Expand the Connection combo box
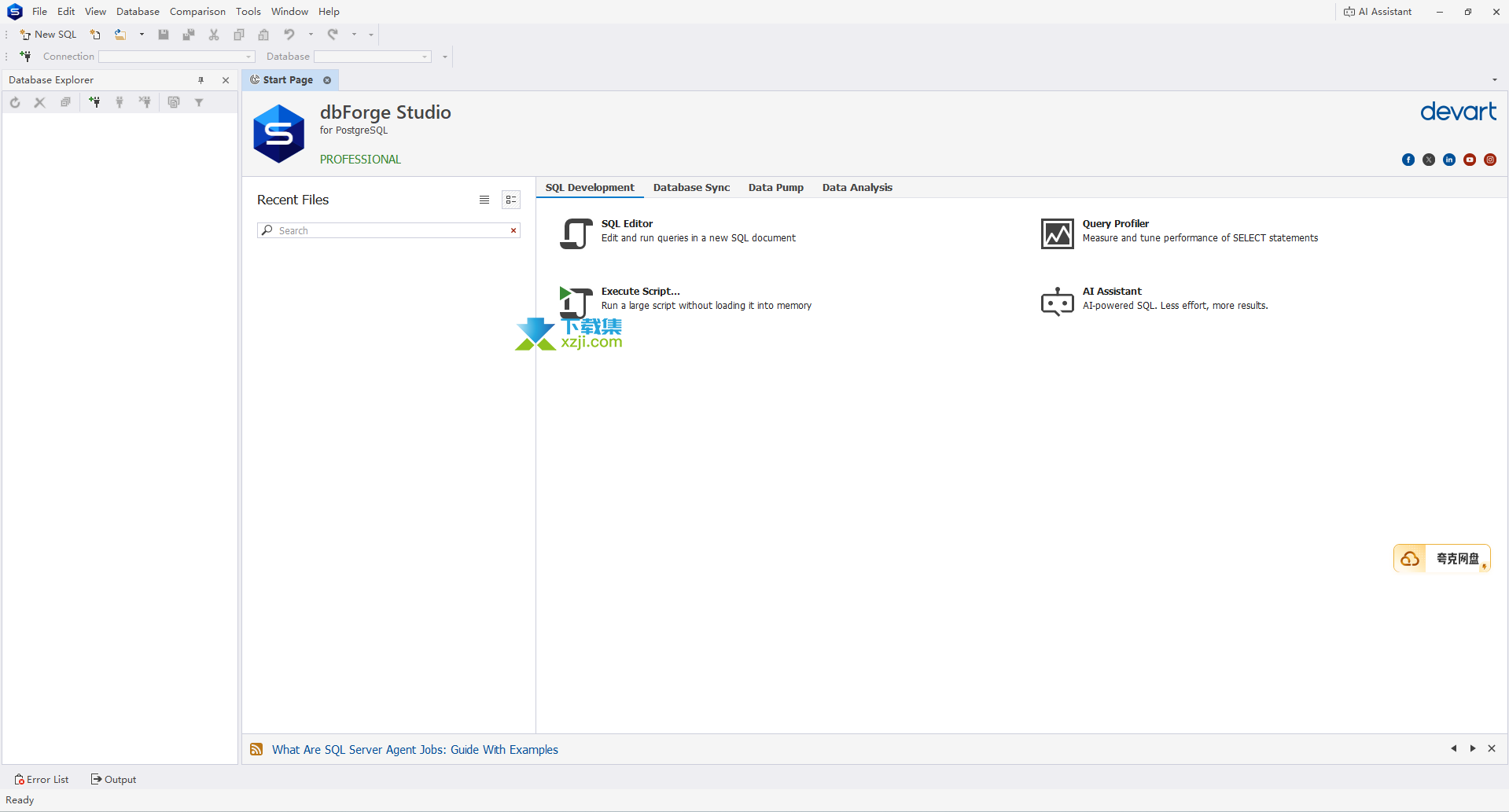 pos(248,57)
